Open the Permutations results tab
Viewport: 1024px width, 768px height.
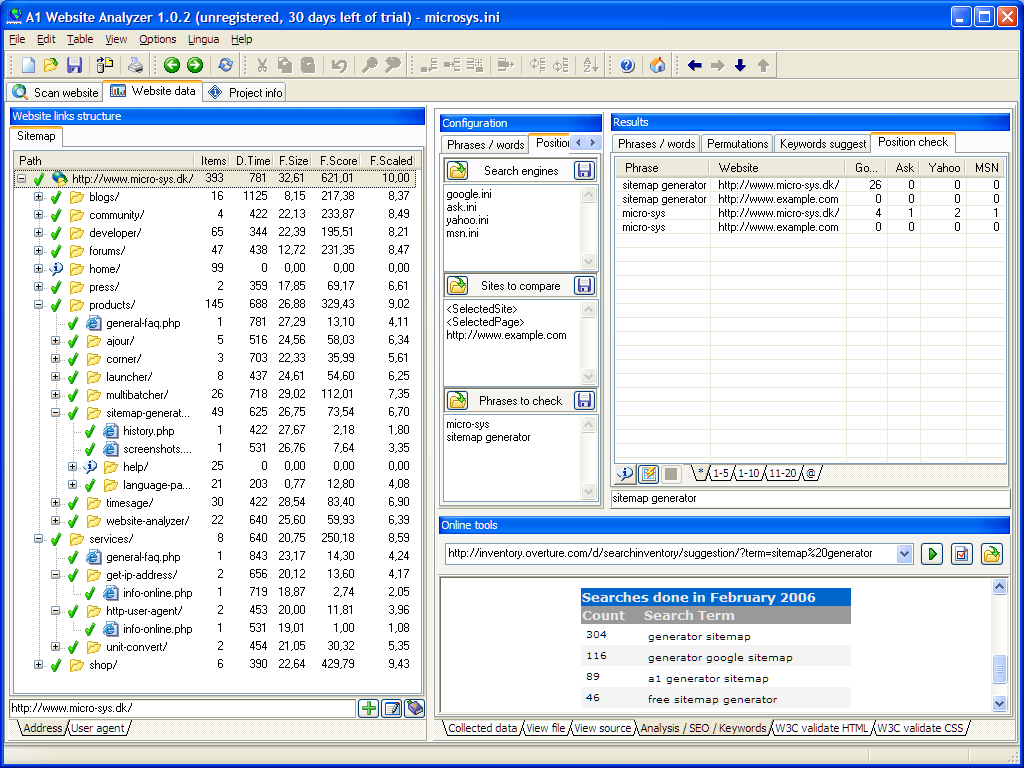coord(737,144)
